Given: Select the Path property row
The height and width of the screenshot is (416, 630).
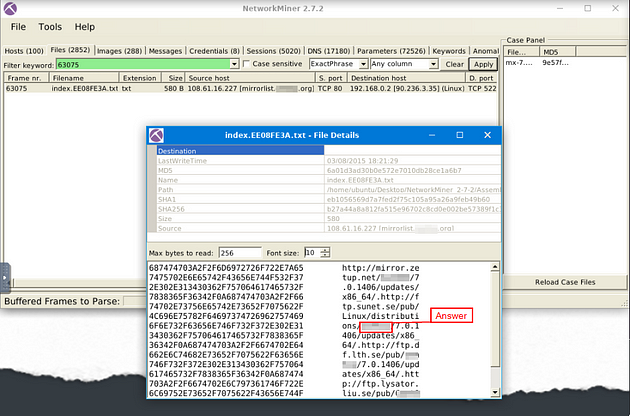Looking at the screenshot, I should click(328, 190).
